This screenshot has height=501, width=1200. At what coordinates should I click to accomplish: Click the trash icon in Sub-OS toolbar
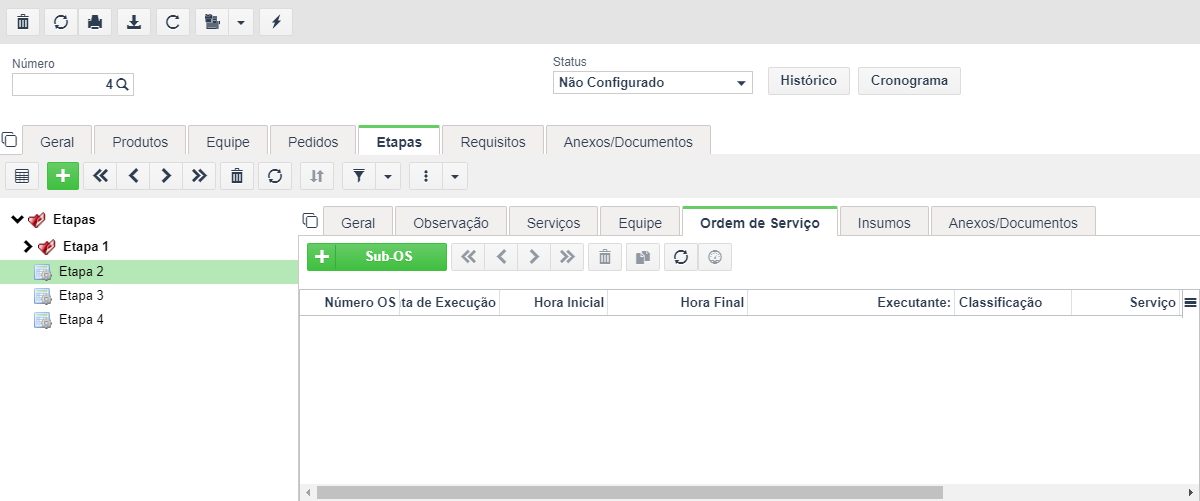[604, 257]
